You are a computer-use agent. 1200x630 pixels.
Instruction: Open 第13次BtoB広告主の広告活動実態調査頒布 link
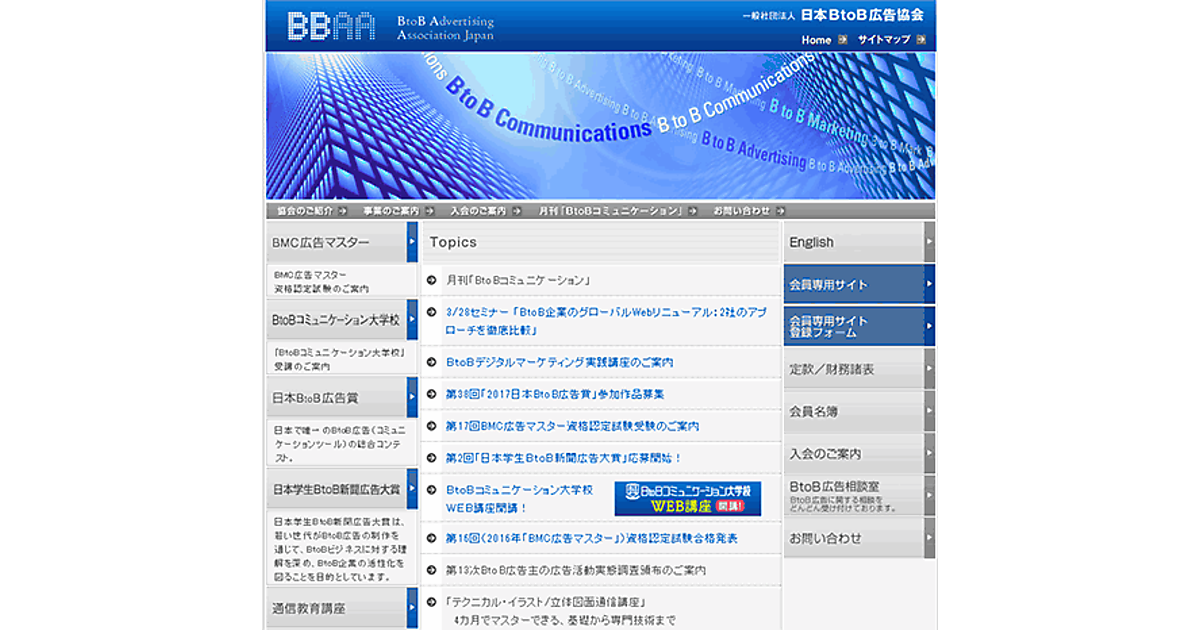coord(576,570)
